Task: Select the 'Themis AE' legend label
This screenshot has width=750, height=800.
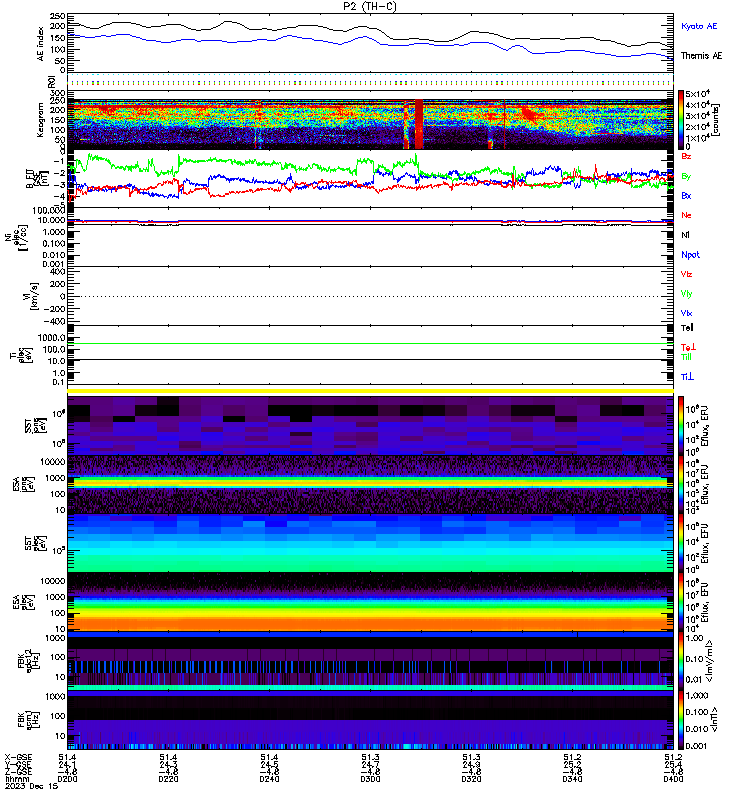Action: [x=701, y=56]
